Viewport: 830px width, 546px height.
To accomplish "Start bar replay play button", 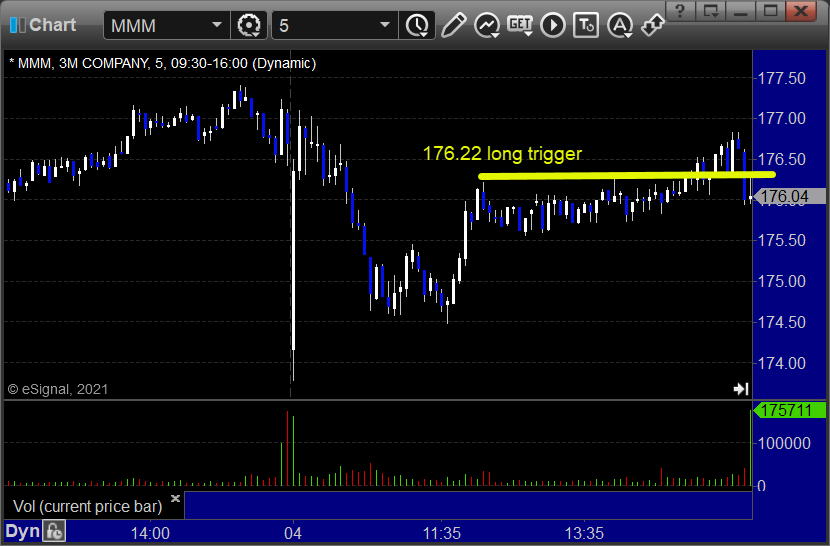I will point(553,25).
